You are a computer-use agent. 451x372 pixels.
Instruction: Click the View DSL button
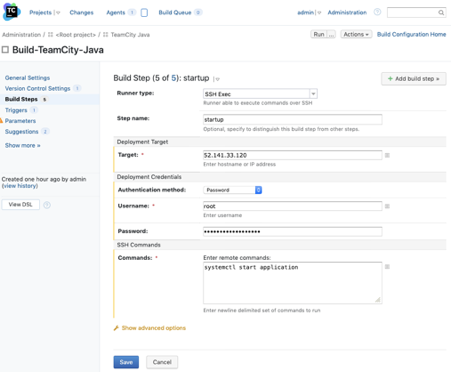pyautogui.click(x=21, y=205)
